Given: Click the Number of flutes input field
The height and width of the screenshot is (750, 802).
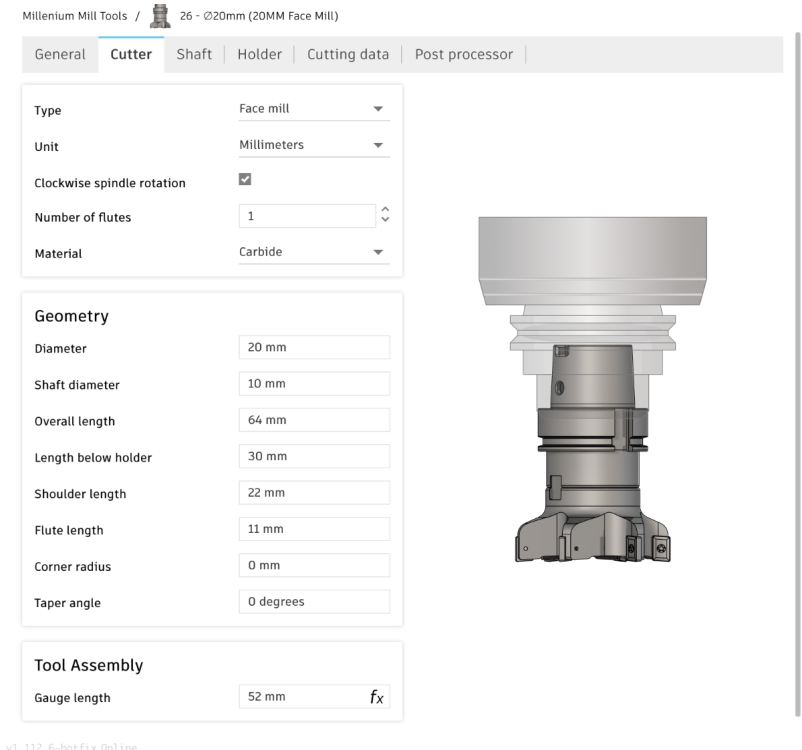Looking at the screenshot, I should pyautogui.click(x=307, y=216).
